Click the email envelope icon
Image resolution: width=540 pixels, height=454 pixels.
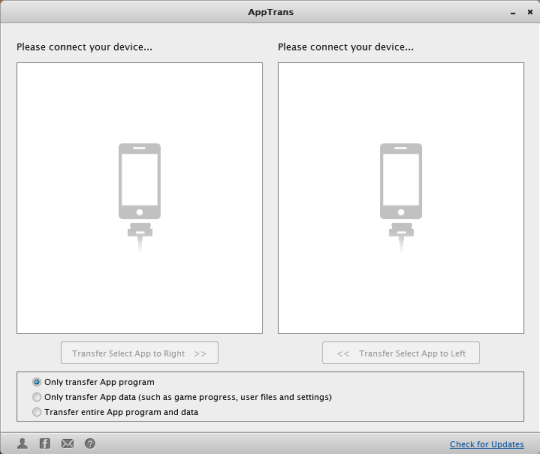tap(68, 443)
